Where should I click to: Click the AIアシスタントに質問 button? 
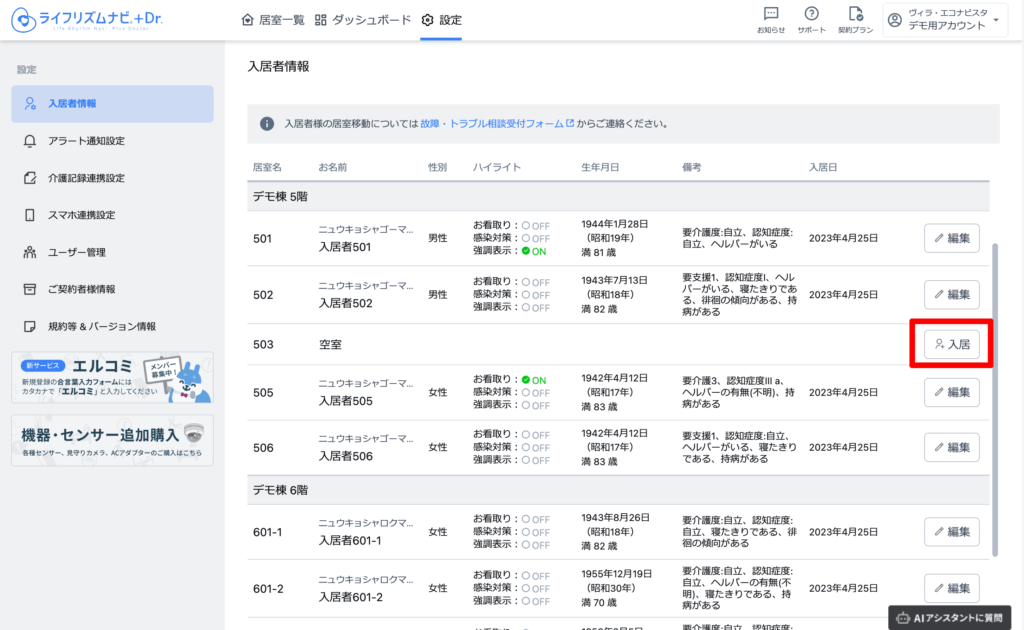coord(949,617)
